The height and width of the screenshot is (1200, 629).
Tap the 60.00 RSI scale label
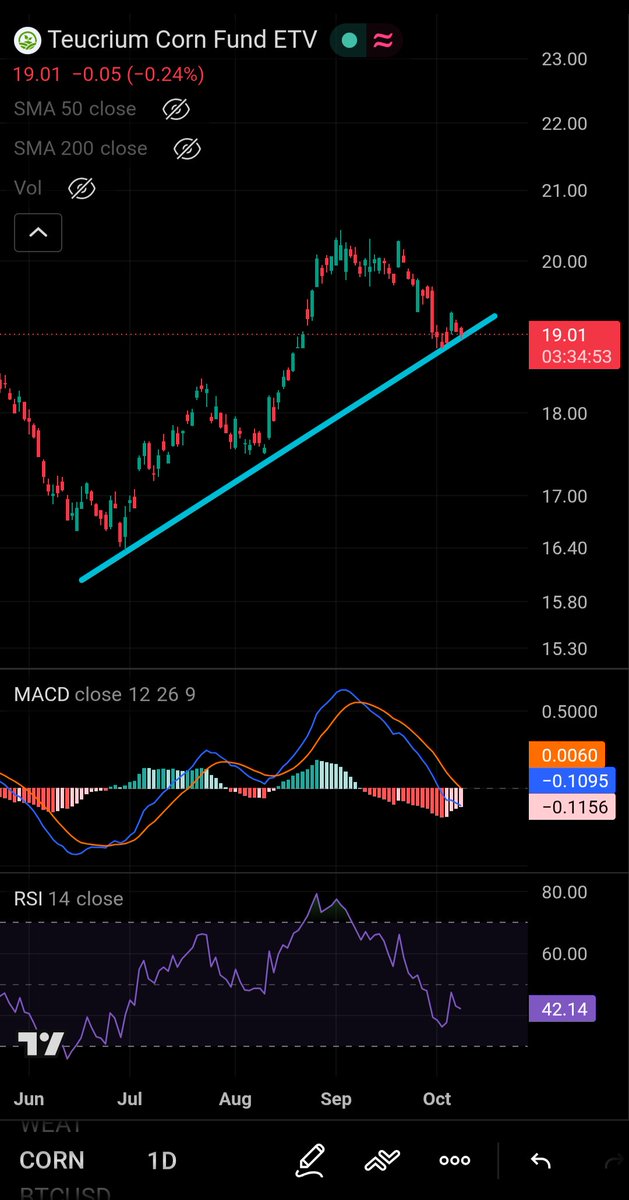point(564,954)
